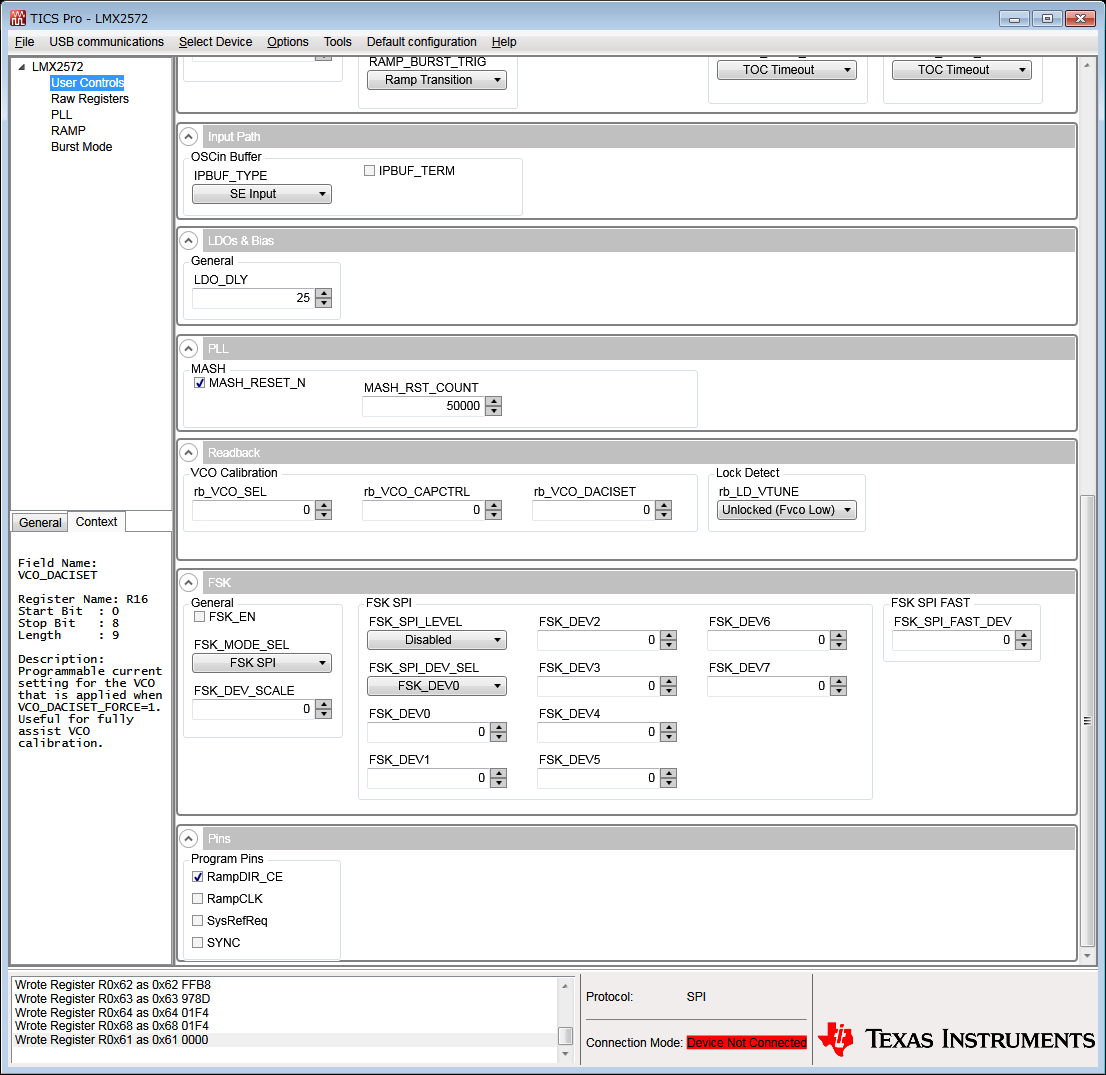Viewport: 1106px width, 1075px height.
Task: Click the LDO_DLY spinner arrows
Action: click(x=324, y=298)
